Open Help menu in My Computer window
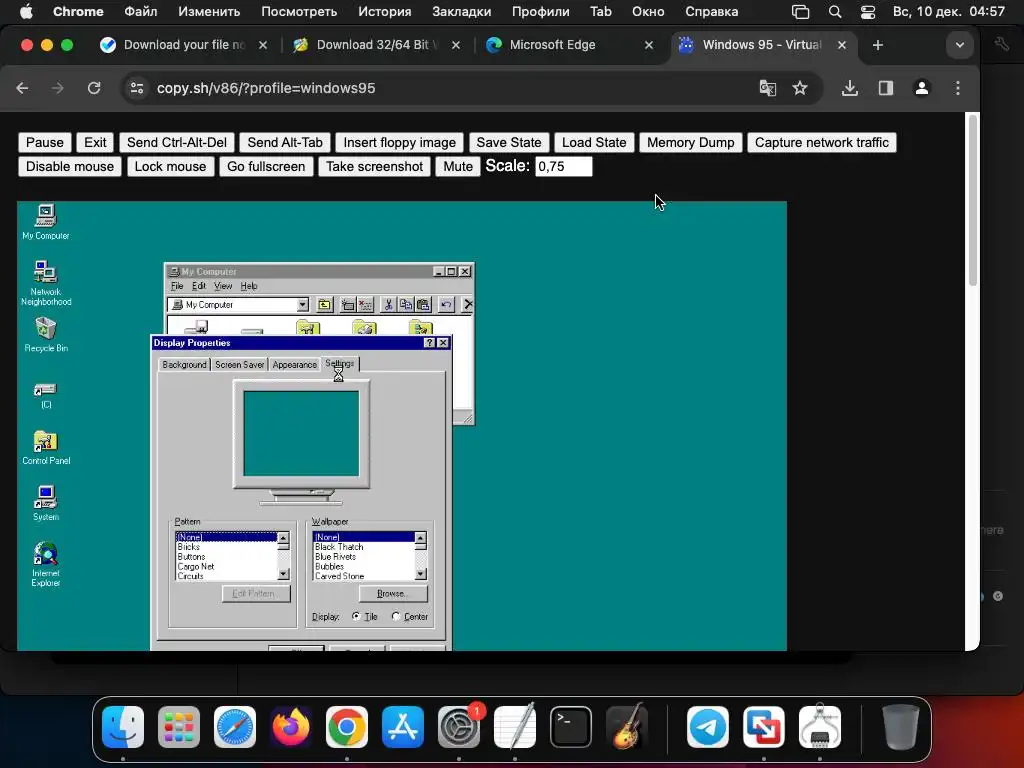The width and height of the screenshot is (1024, 768). tap(249, 286)
